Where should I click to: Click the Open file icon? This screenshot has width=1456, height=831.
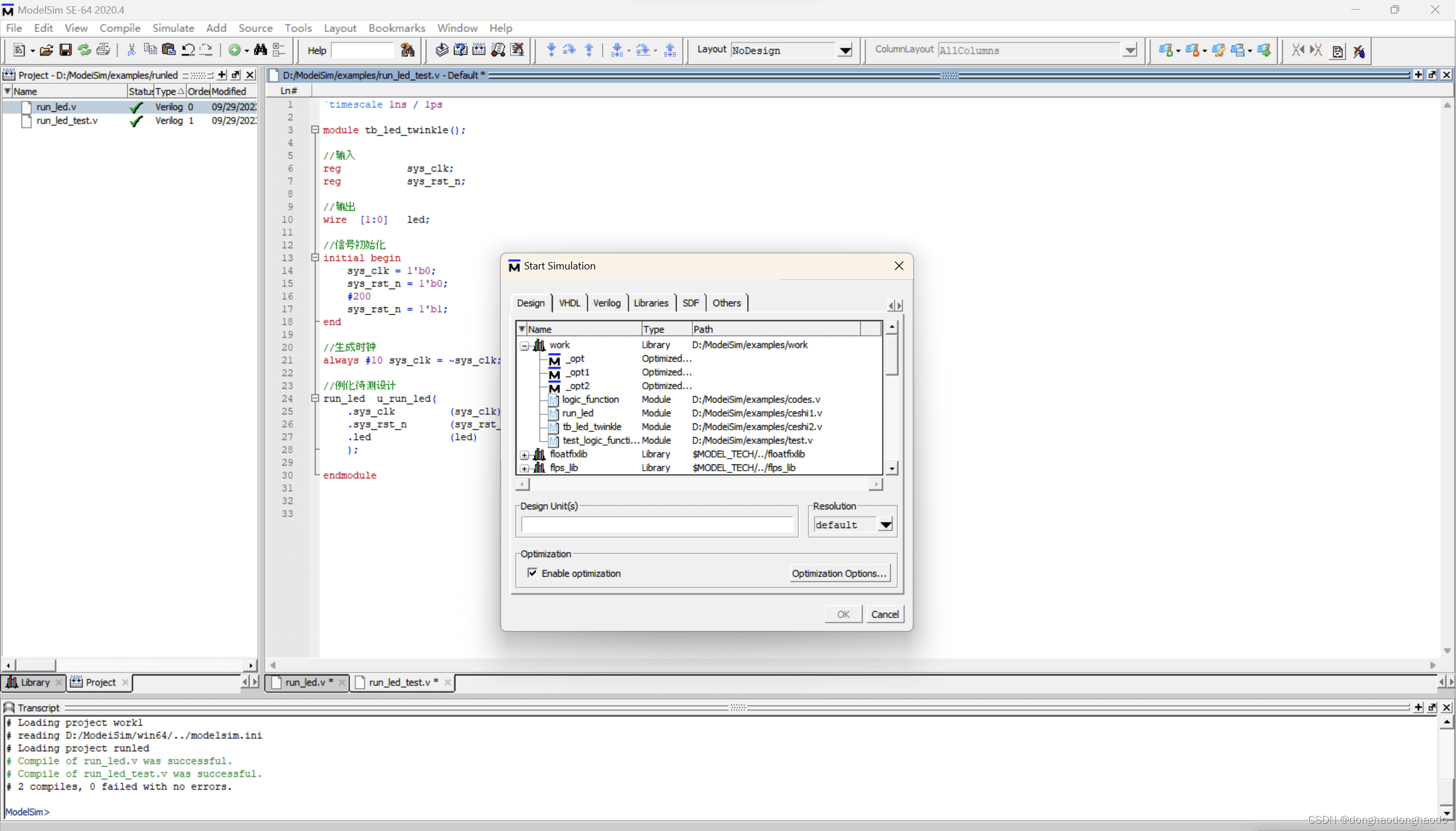(47, 50)
